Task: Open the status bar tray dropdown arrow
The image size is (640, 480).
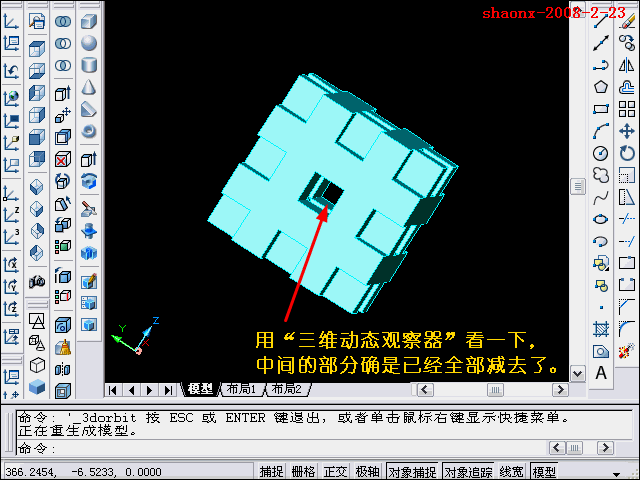Action: tap(616, 473)
